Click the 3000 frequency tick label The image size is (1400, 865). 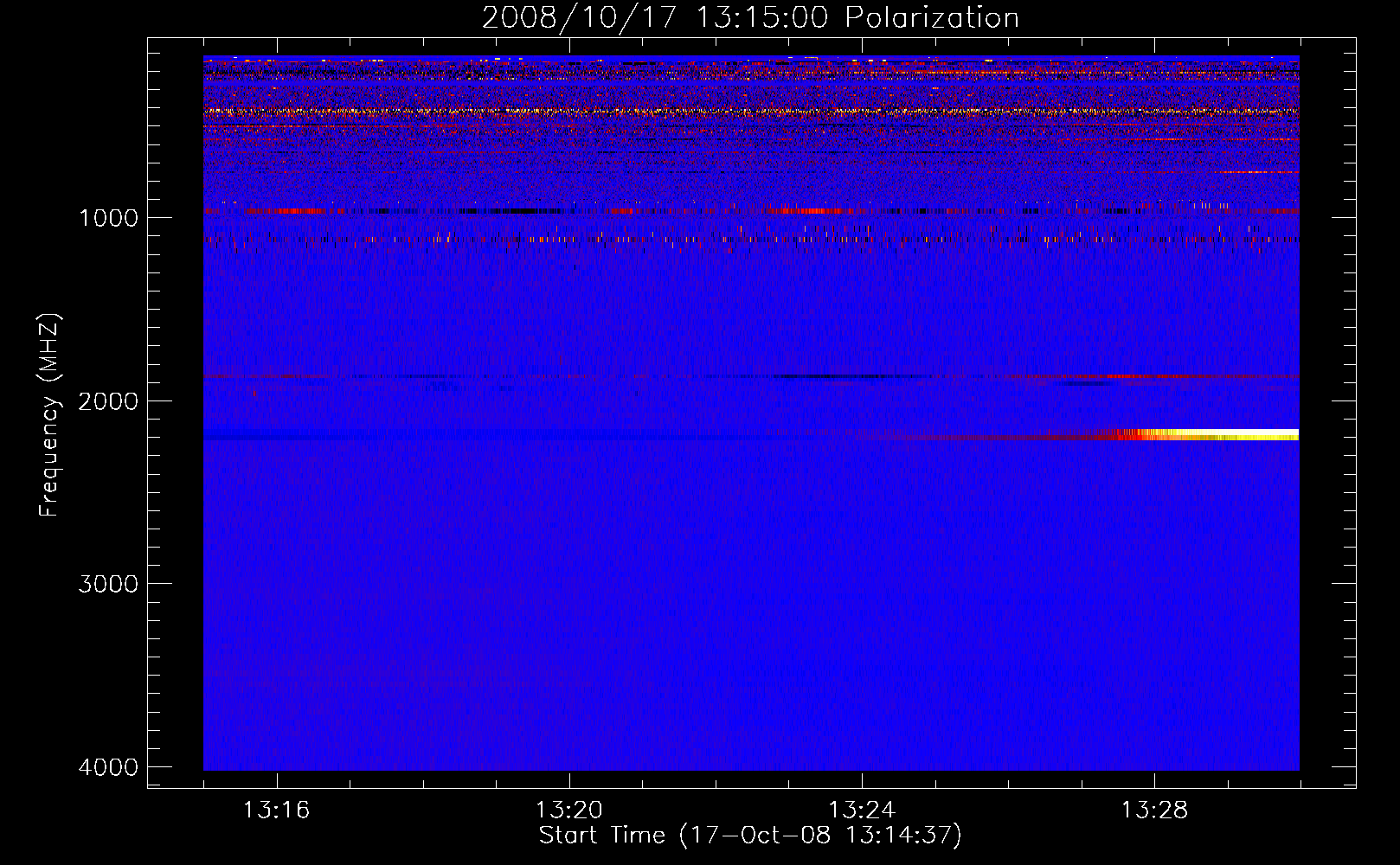108,584
